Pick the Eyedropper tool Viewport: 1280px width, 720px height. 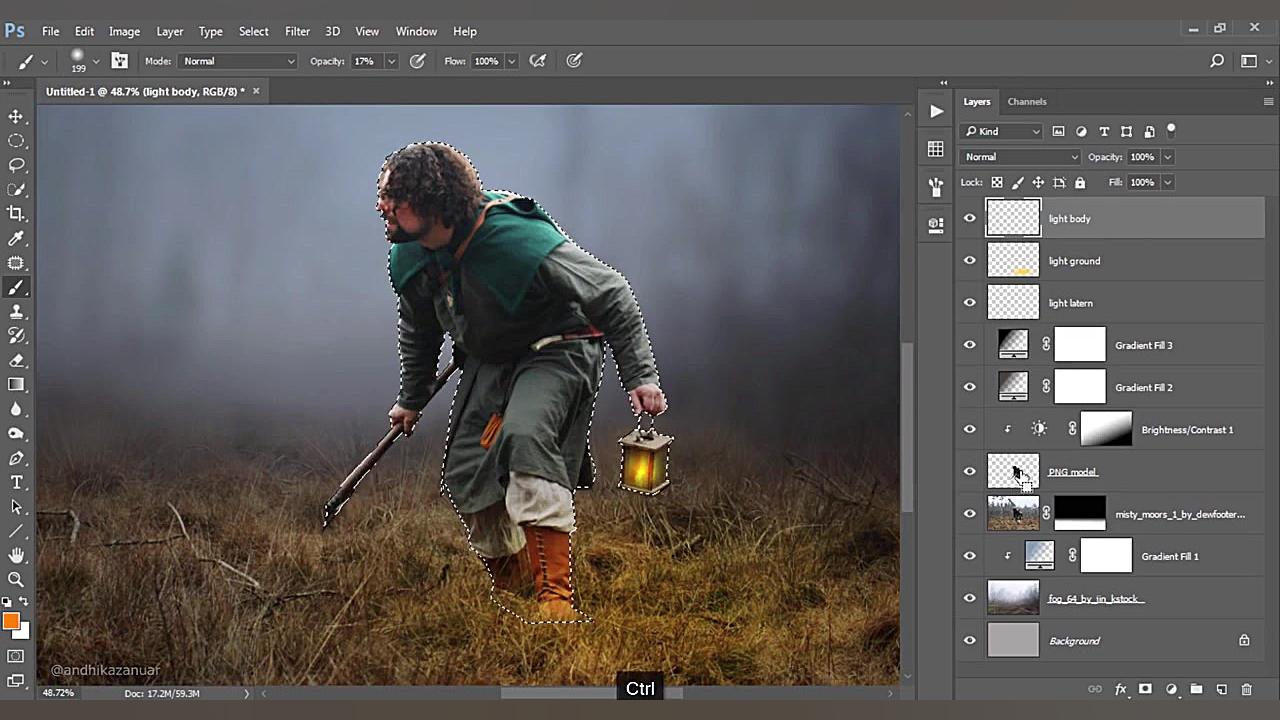click(x=16, y=239)
